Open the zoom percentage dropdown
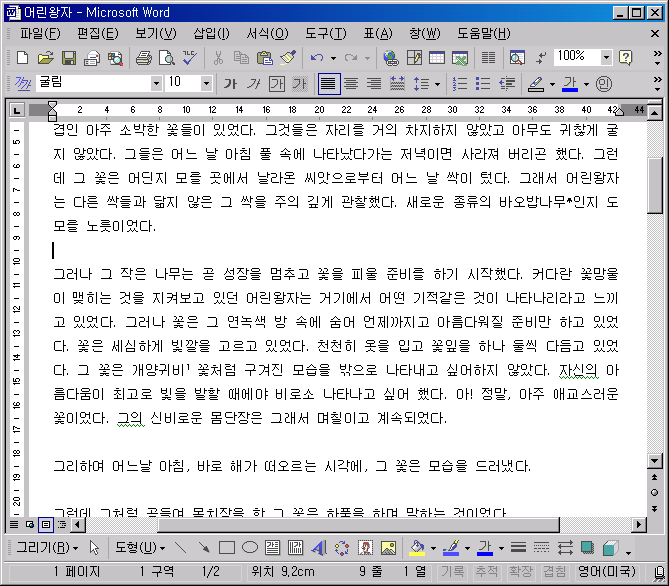 [606, 57]
